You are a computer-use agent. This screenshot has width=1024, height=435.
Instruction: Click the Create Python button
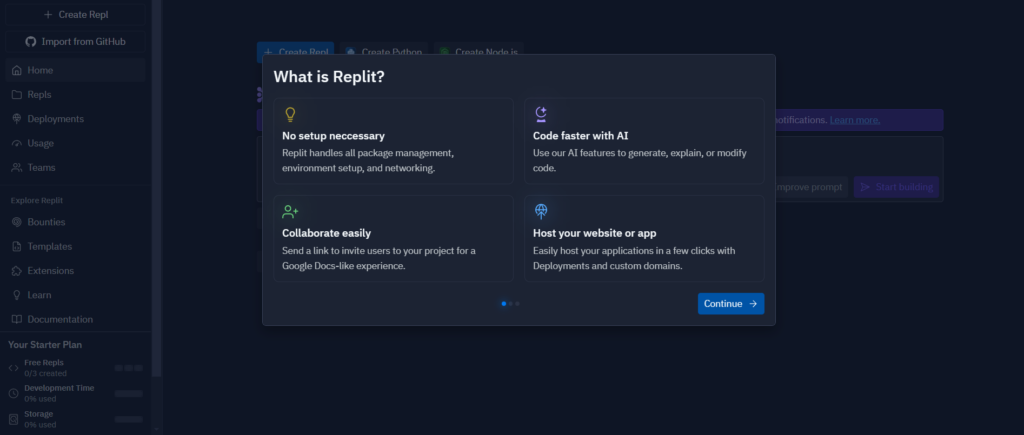(x=384, y=50)
